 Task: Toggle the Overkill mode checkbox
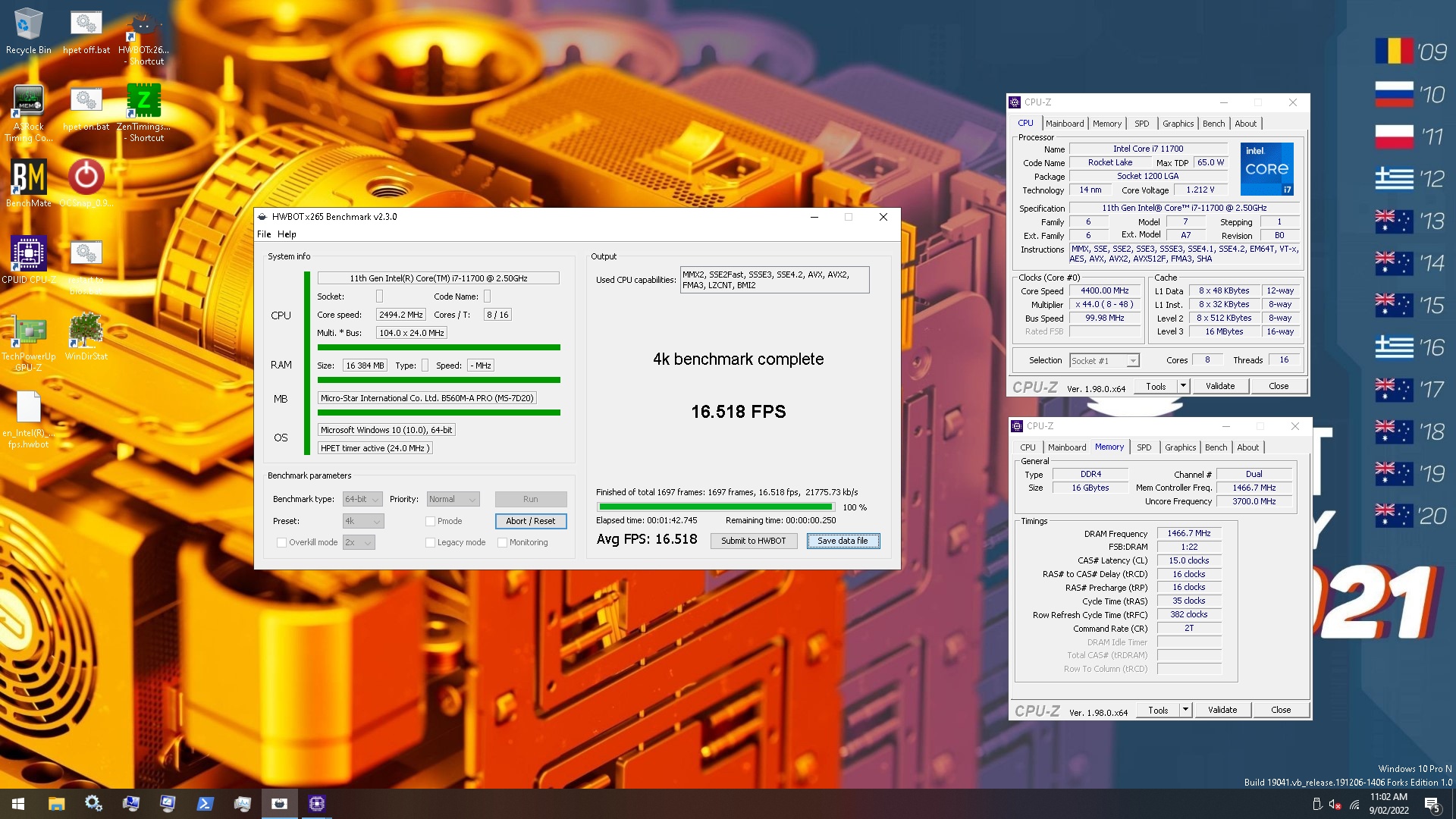[x=282, y=542]
